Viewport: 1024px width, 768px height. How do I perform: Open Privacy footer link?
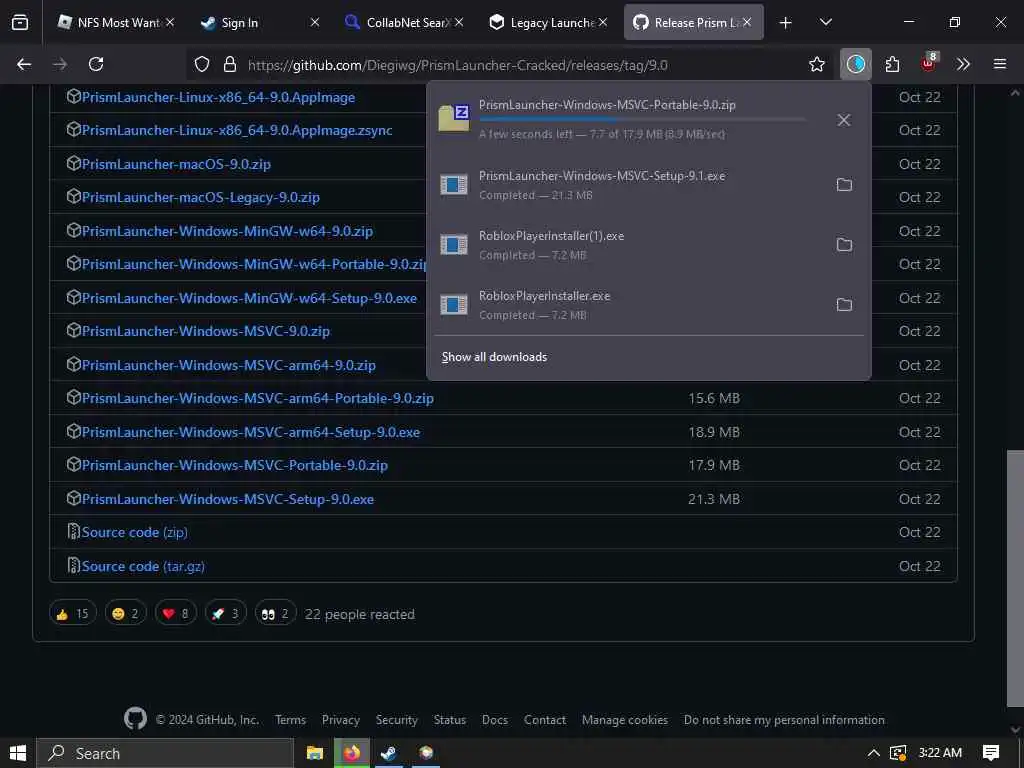pos(340,720)
